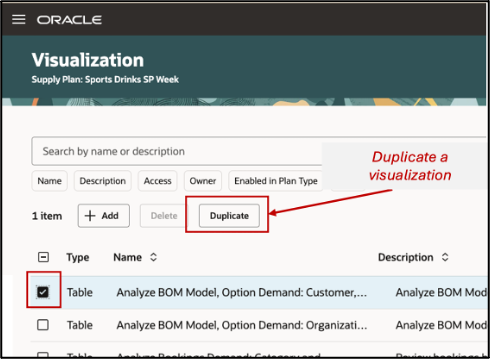Sort by Name column arrows
The height and width of the screenshot is (360, 490).
tap(153, 257)
